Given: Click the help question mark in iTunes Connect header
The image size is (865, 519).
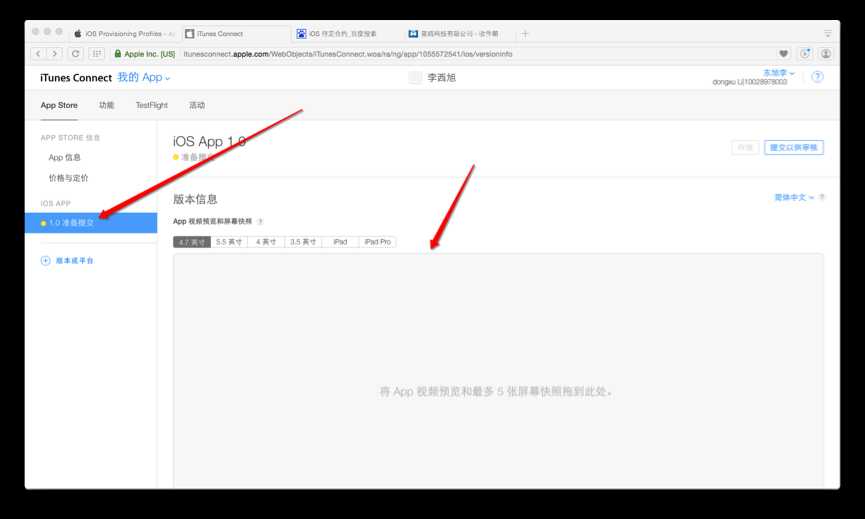Looking at the screenshot, I should [x=818, y=77].
